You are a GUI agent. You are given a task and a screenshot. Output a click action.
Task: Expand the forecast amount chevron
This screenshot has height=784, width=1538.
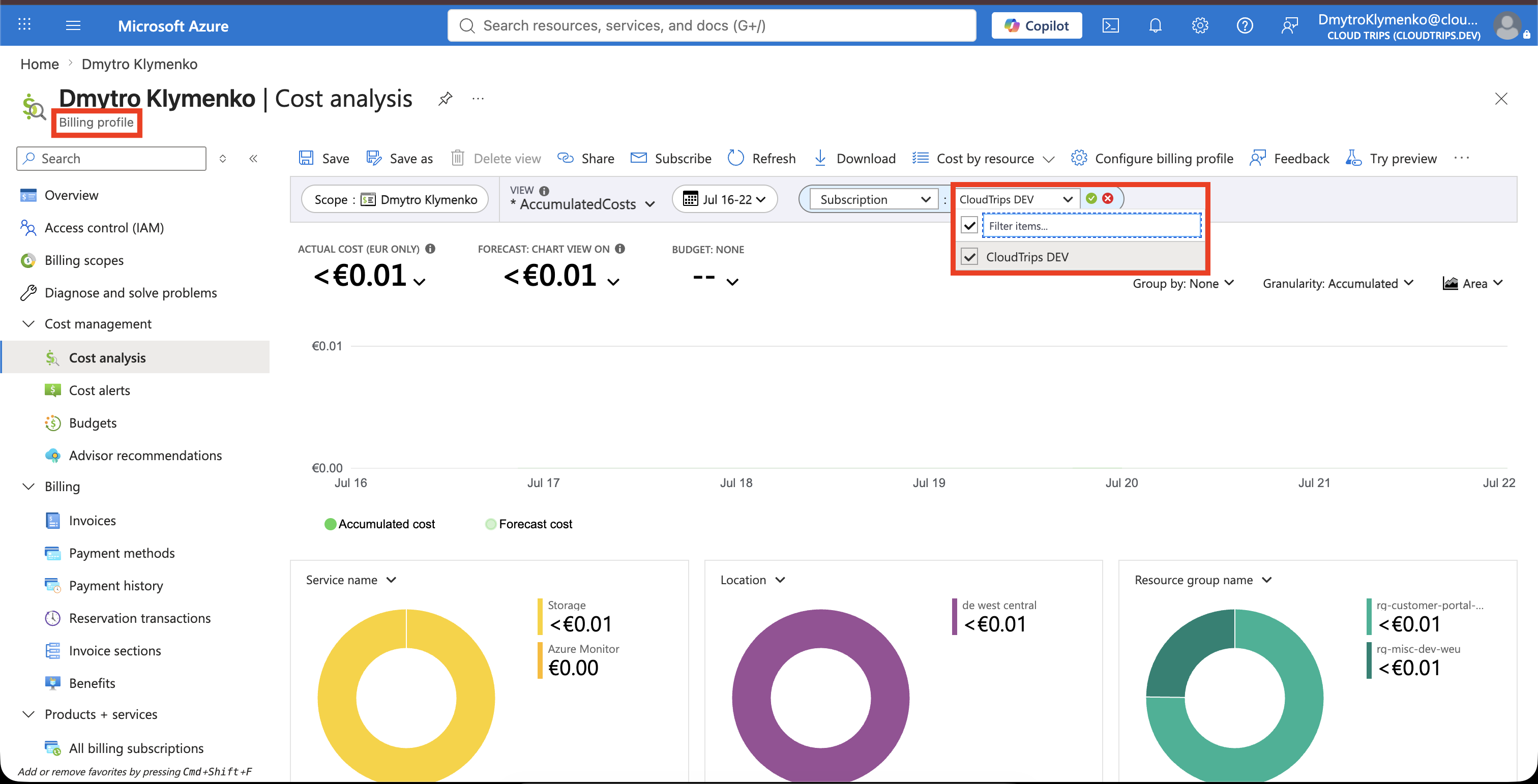(613, 282)
